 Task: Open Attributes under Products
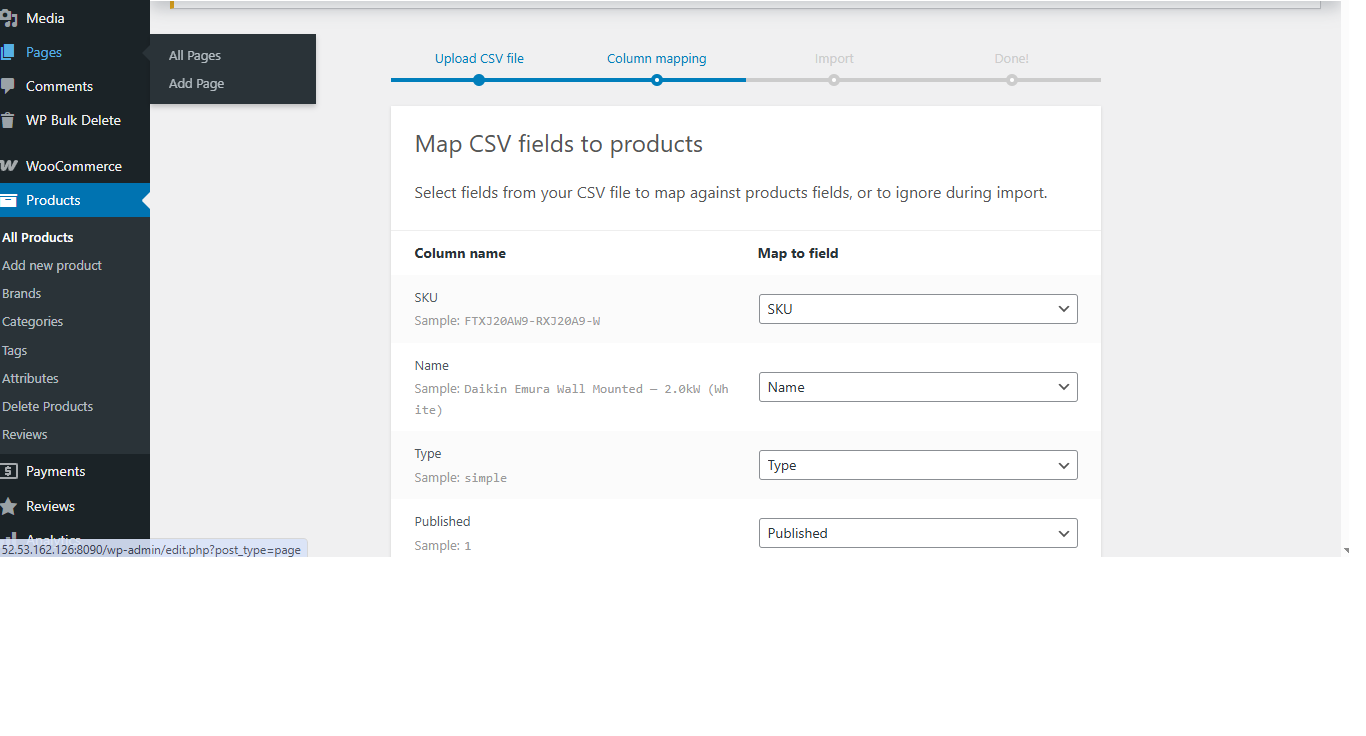click(30, 378)
